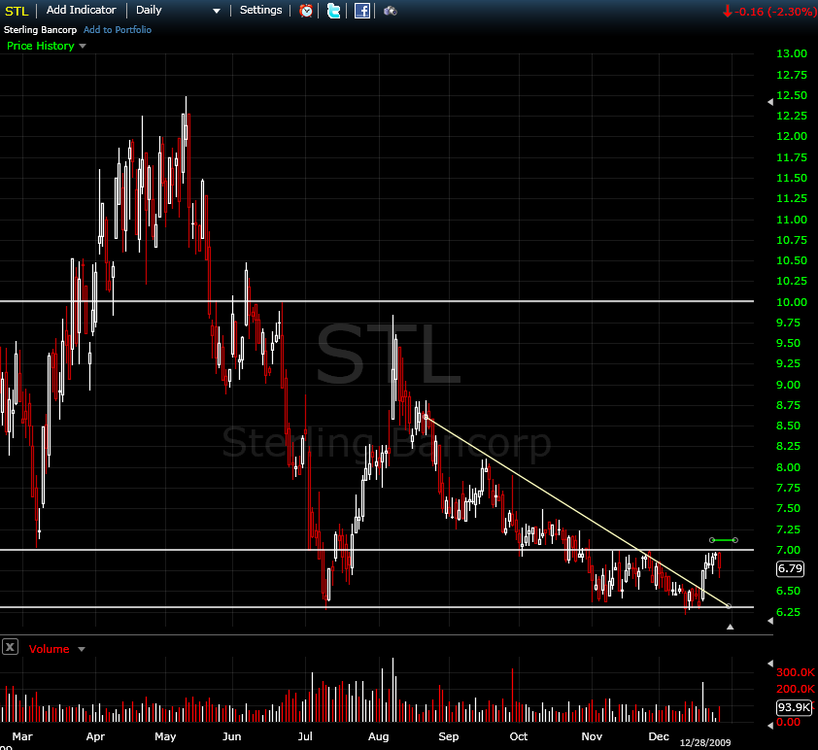This screenshot has width=818, height=750.
Task: Click the yellow STL ticker symbol
Action: 16,11
